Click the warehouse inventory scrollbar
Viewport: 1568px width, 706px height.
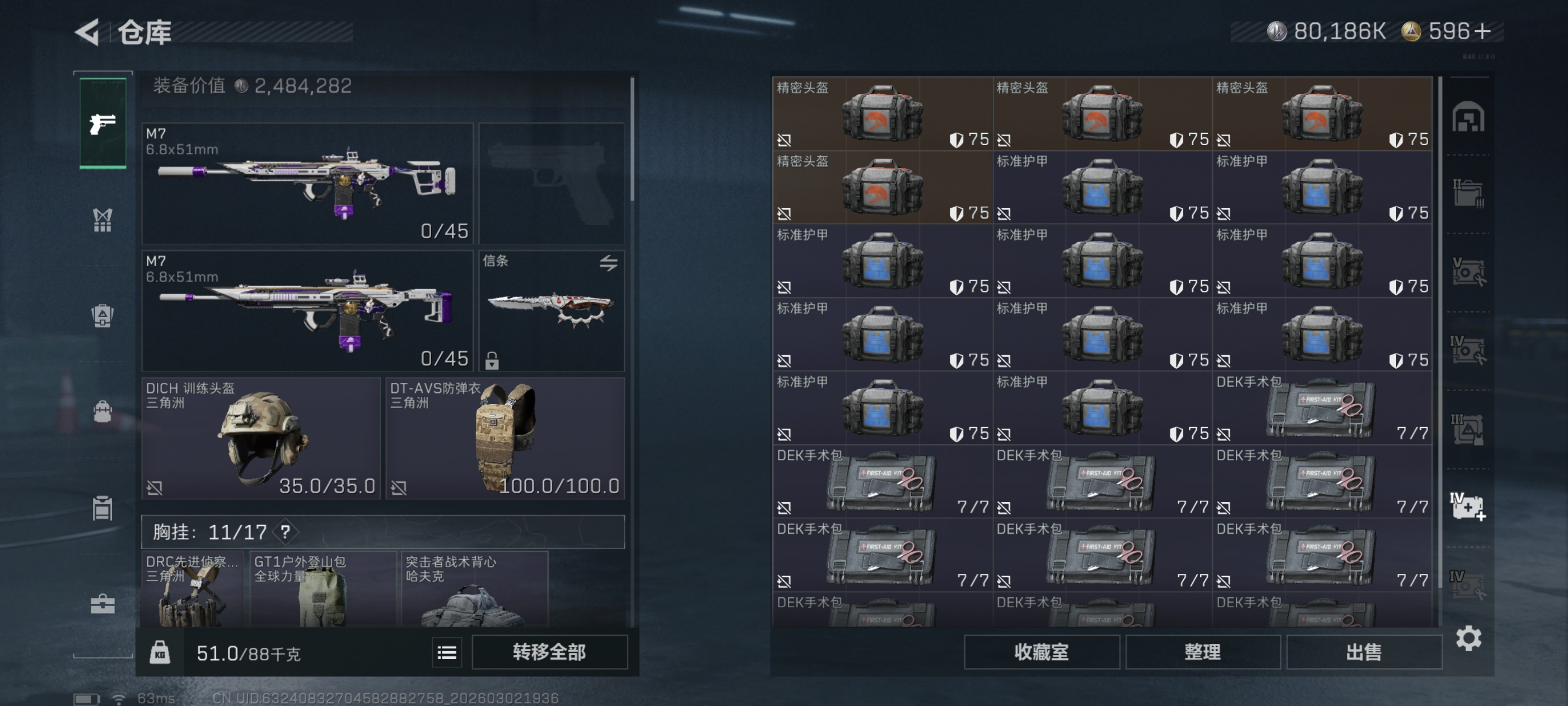click(1440, 332)
